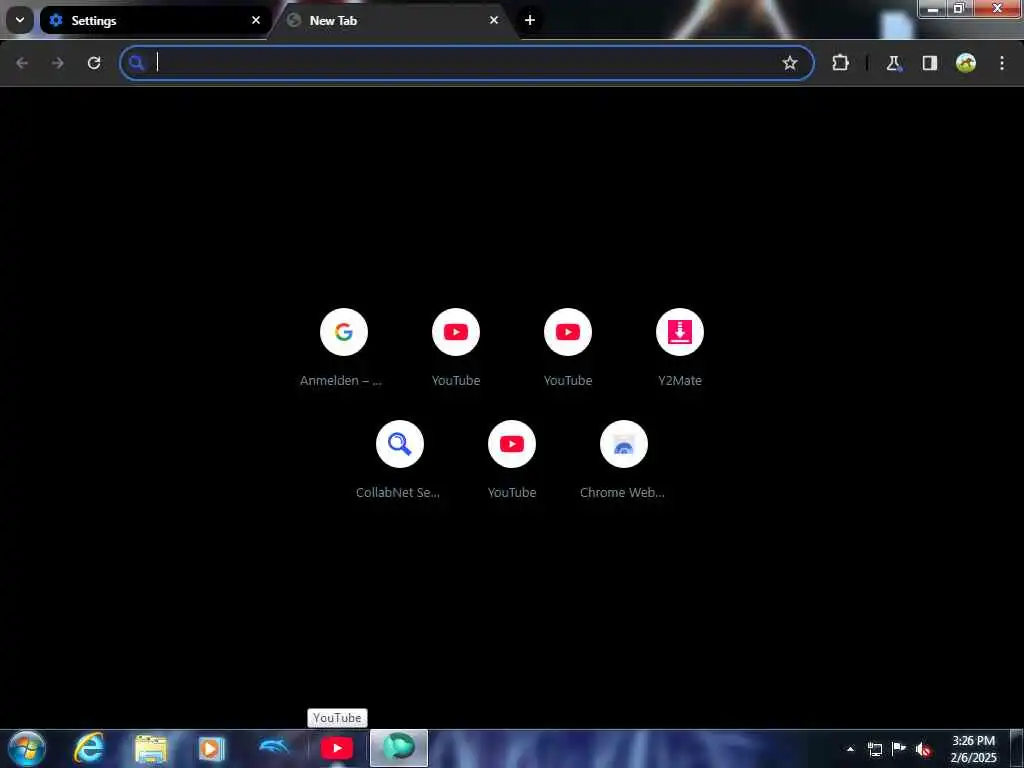Bookmark this tab with the star icon
This screenshot has width=1024, height=768.
790,63
